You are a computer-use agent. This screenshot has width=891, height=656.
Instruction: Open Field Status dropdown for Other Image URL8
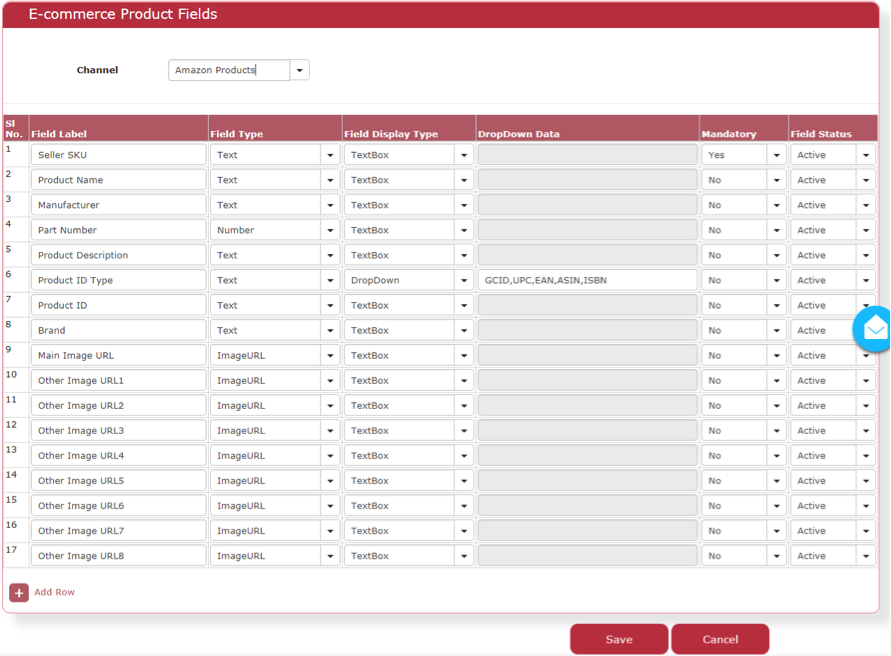click(x=865, y=555)
